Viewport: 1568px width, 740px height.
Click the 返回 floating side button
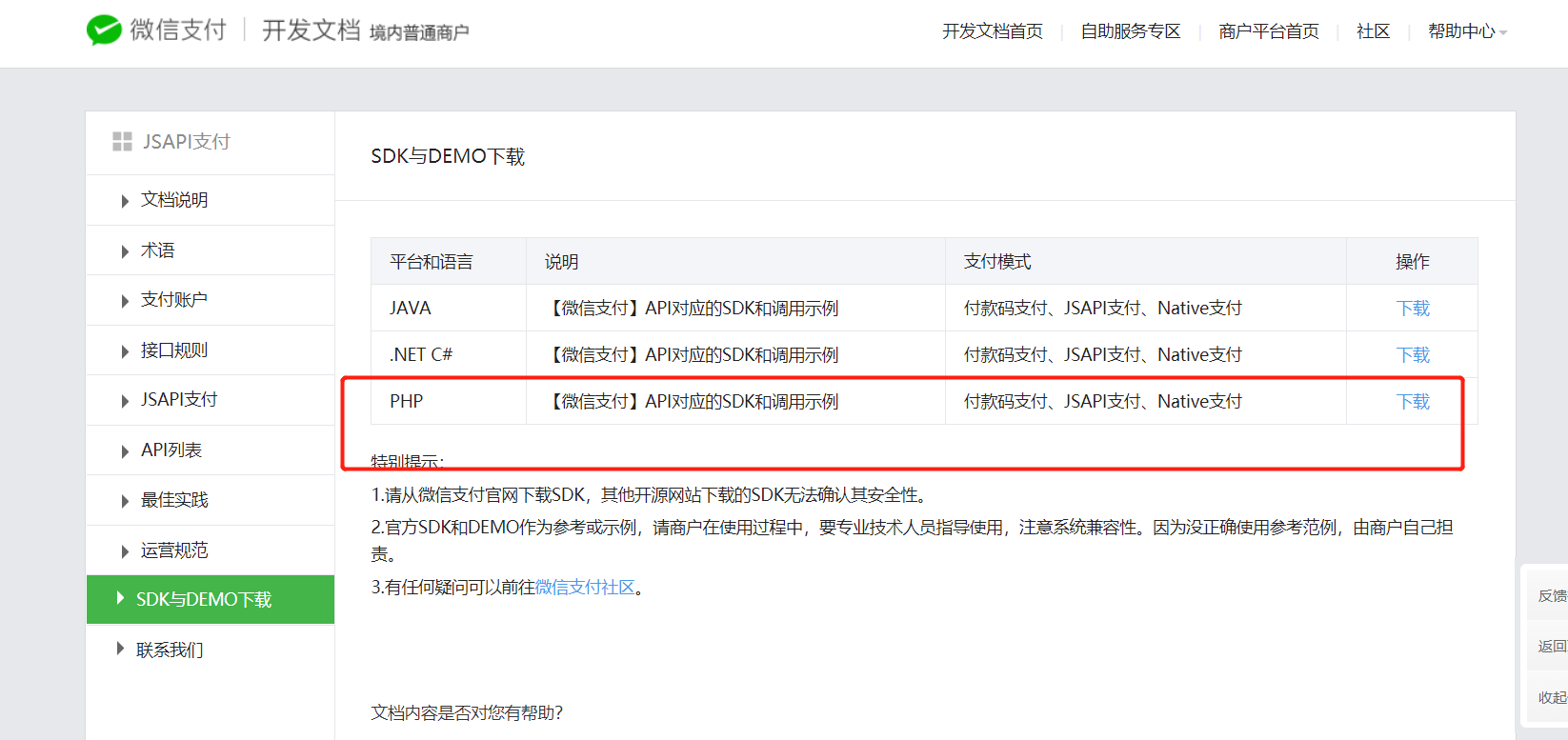coord(1552,647)
